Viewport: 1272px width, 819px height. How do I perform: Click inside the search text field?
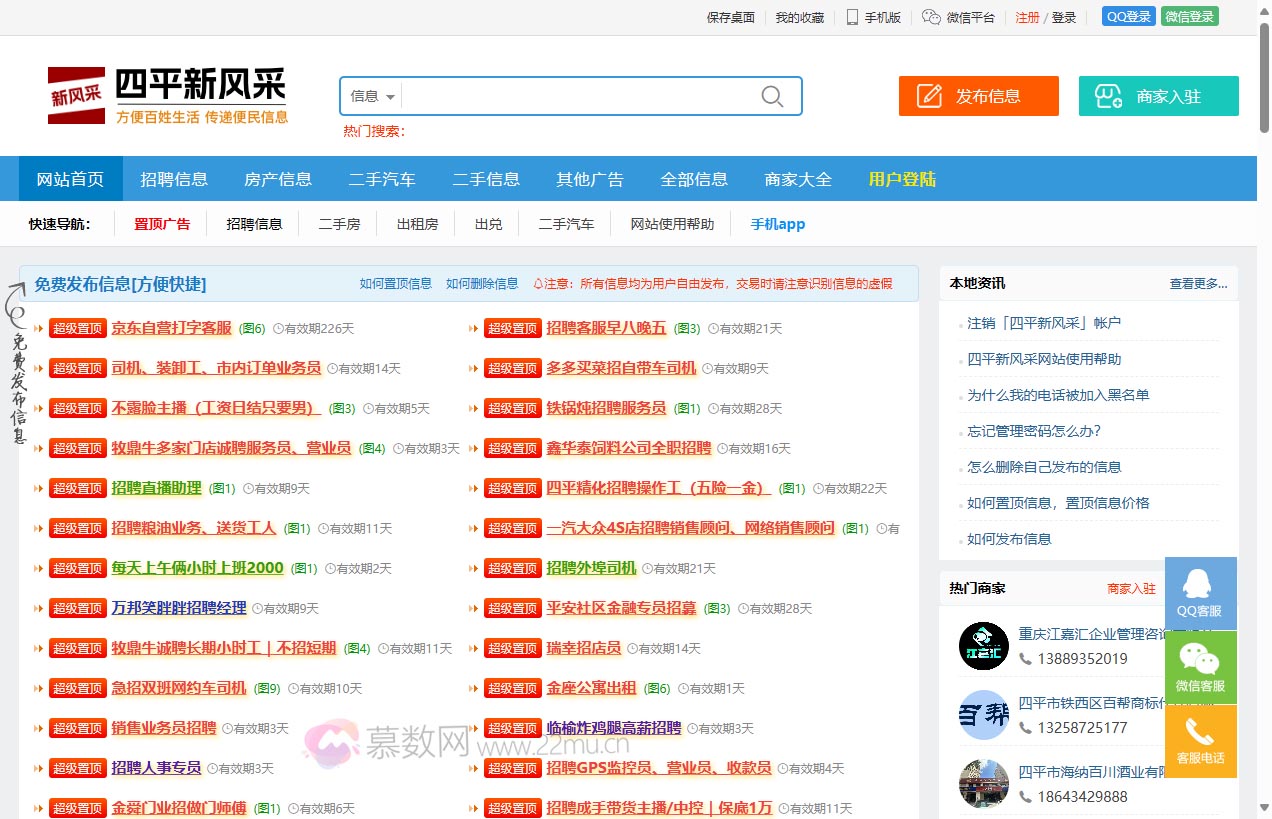pos(580,97)
